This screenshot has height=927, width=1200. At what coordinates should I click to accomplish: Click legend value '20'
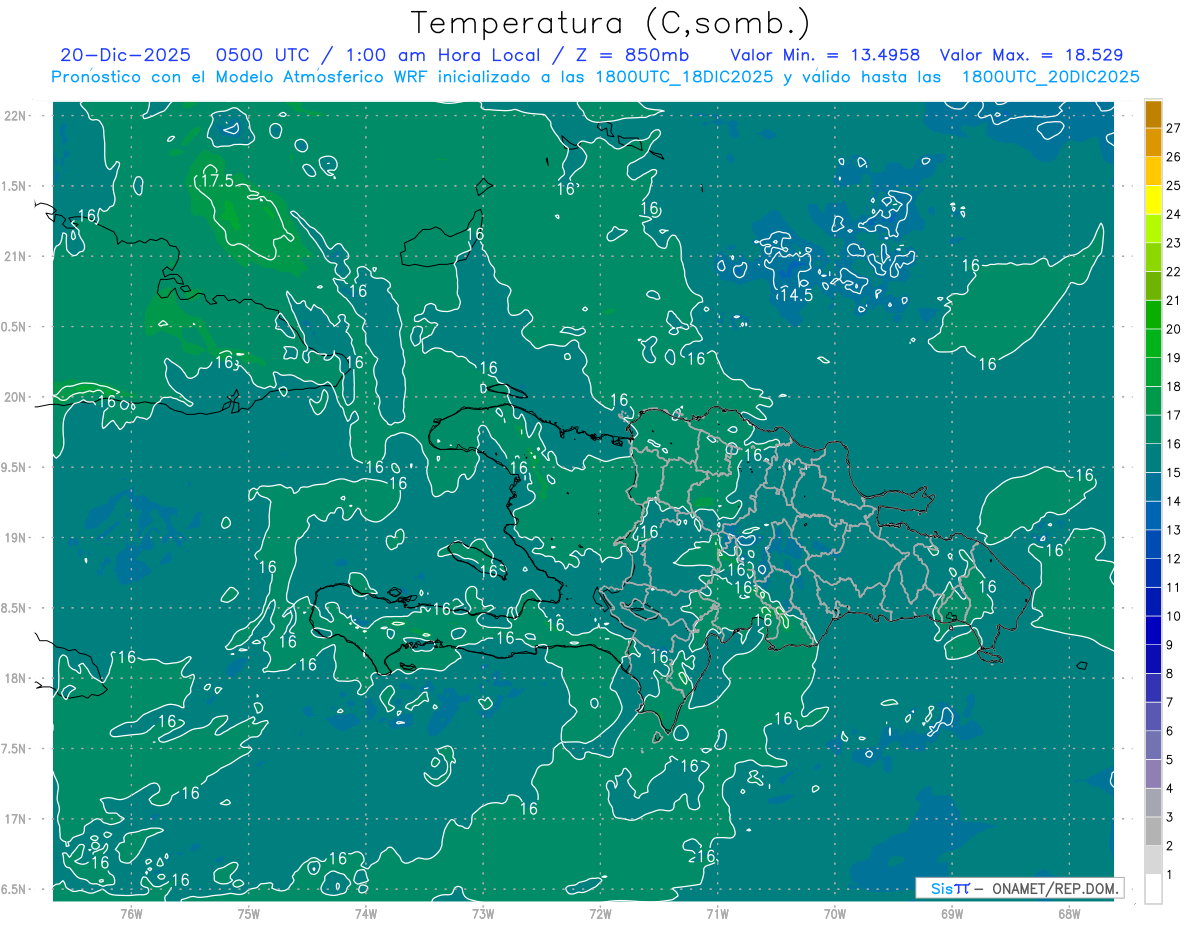[x=1173, y=329]
